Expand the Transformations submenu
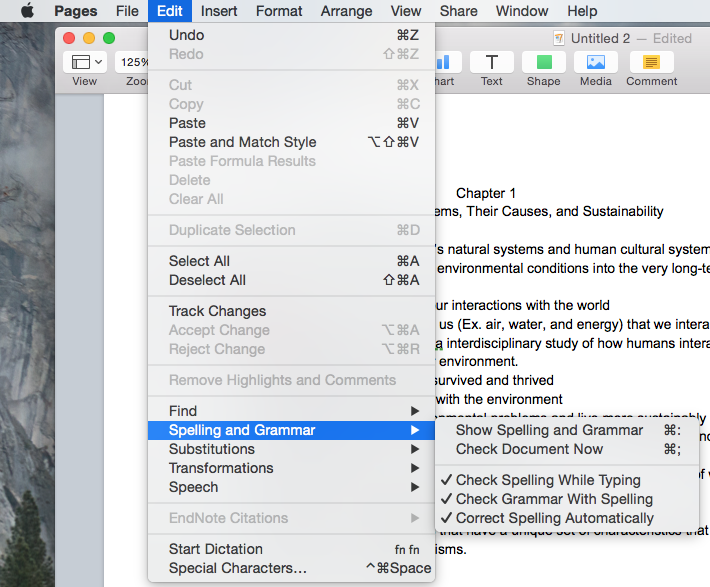Screen dimensions: 710x587 [291, 468]
